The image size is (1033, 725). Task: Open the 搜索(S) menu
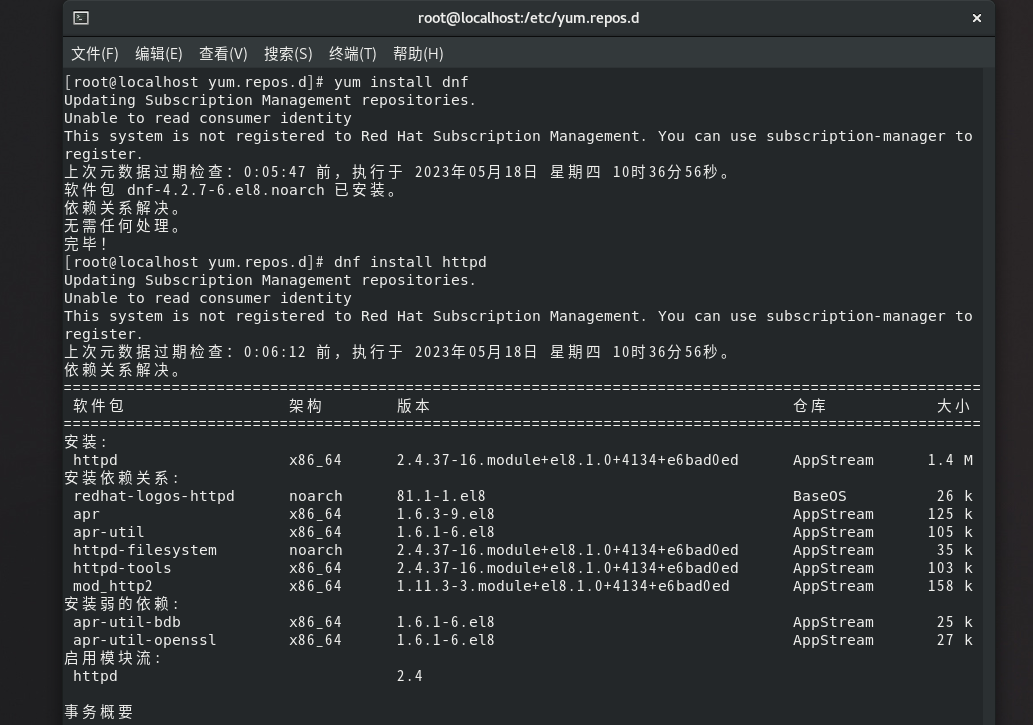(x=288, y=53)
